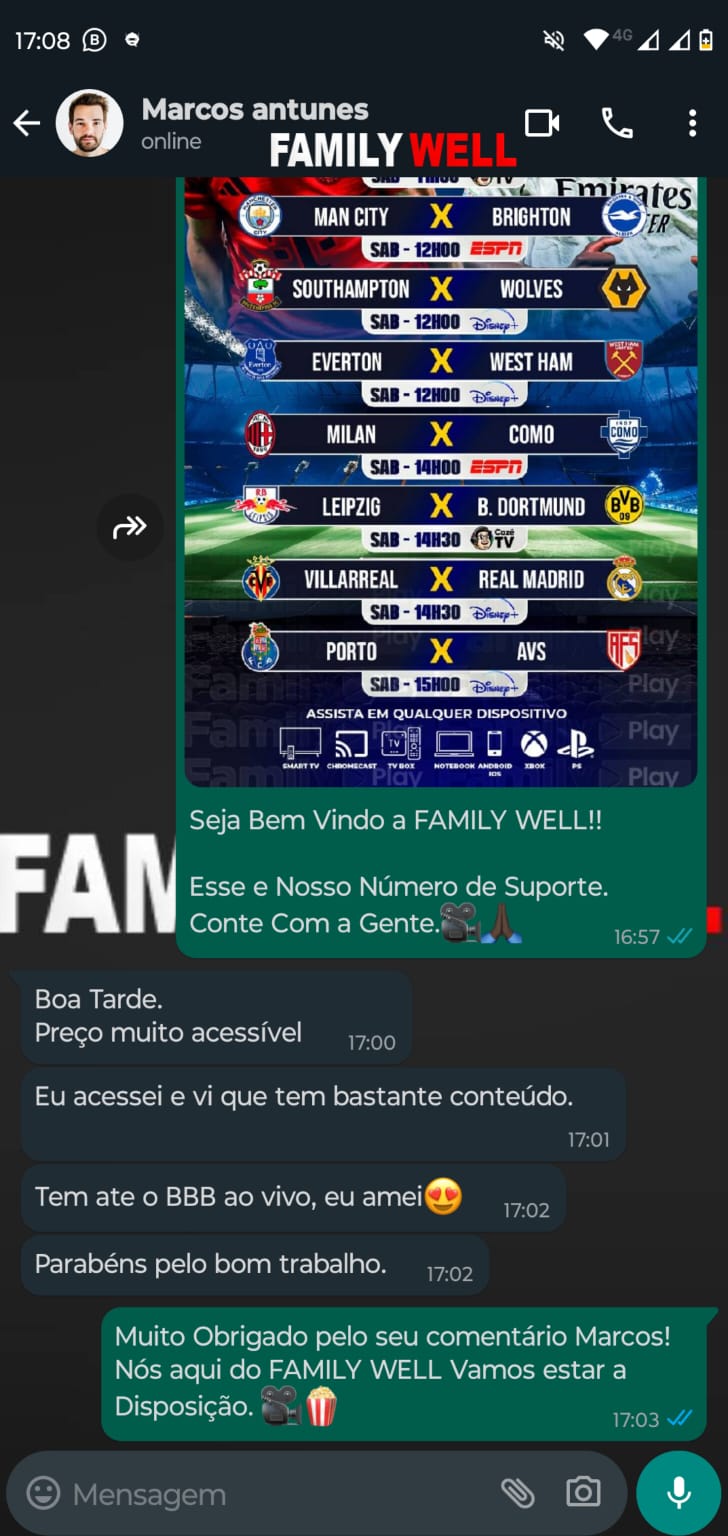Select the 'Muito Obrigado pelo seu comentário' reply
Screen dimensions: 728x1536
(404, 1374)
